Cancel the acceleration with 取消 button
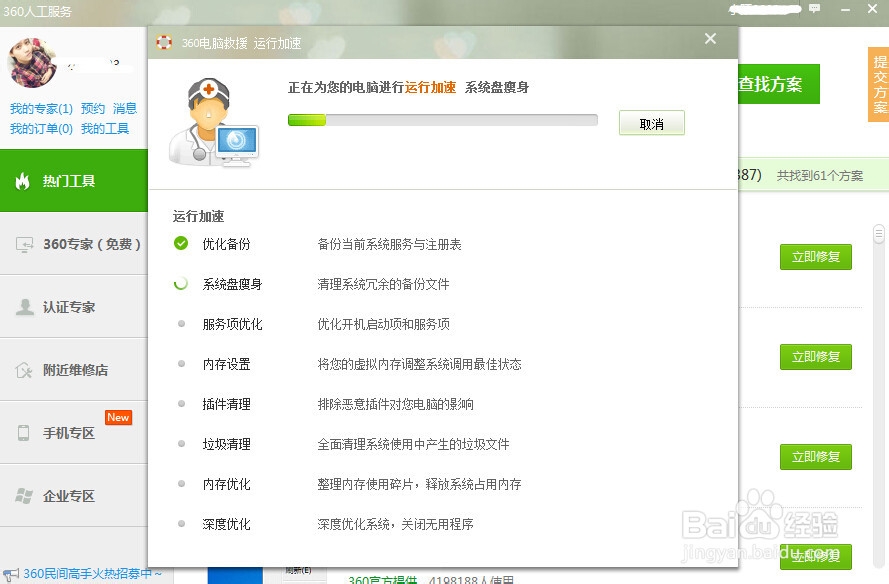This screenshot has width=889, height=584. click(651, 122)
